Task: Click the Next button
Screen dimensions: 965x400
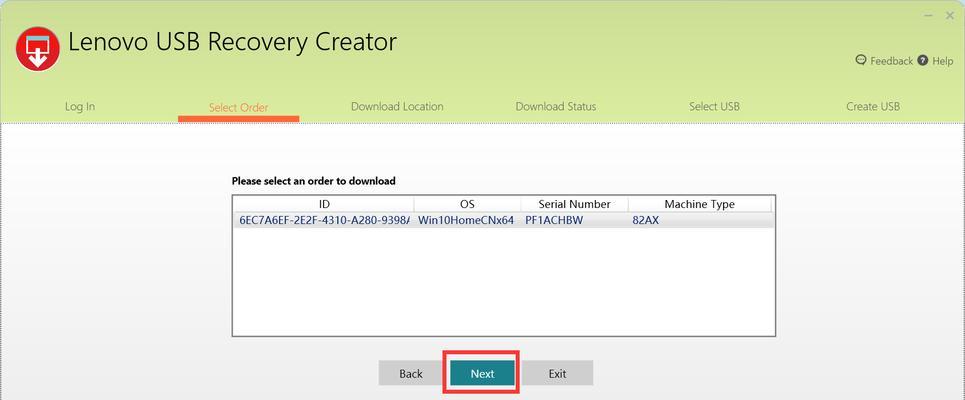Action: pyautogui.click(x=482, y=374)
